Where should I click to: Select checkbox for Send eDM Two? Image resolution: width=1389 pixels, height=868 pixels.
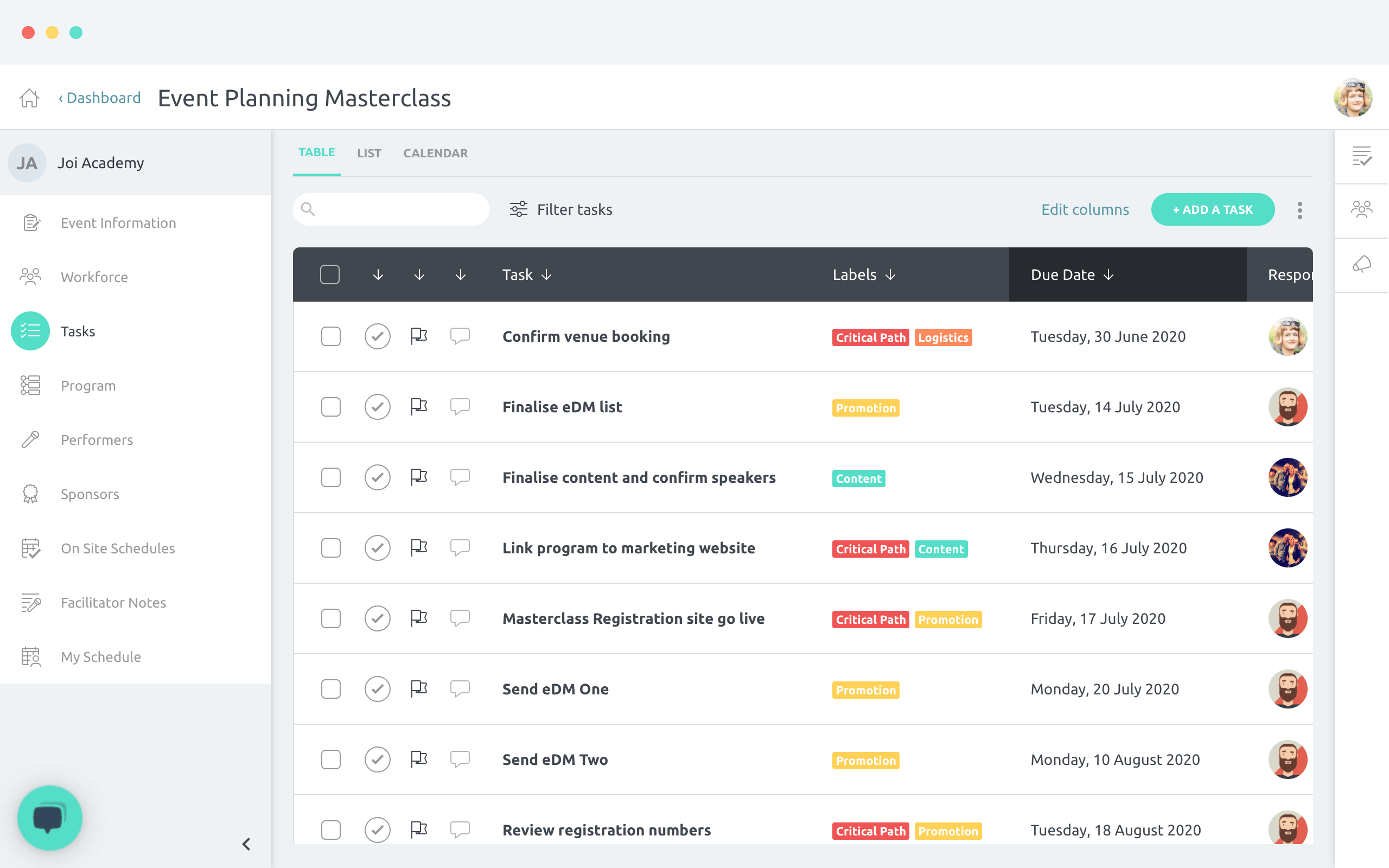click(x=330, y=759)
